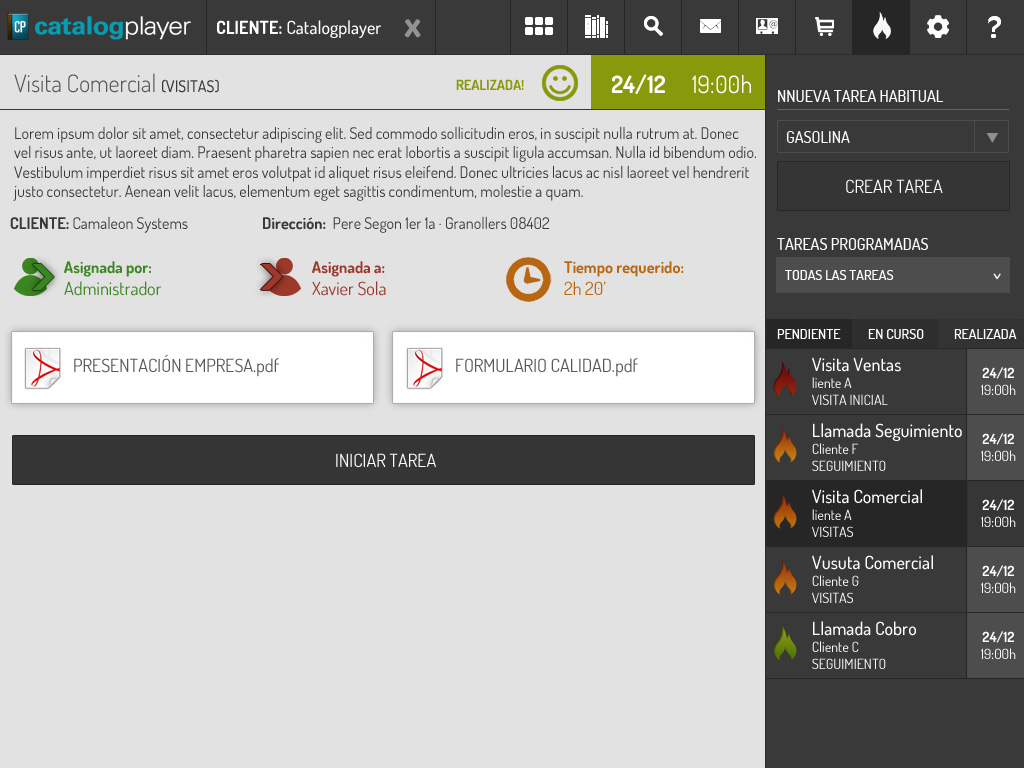Select the Visita Ventas task row

(895, 381)
